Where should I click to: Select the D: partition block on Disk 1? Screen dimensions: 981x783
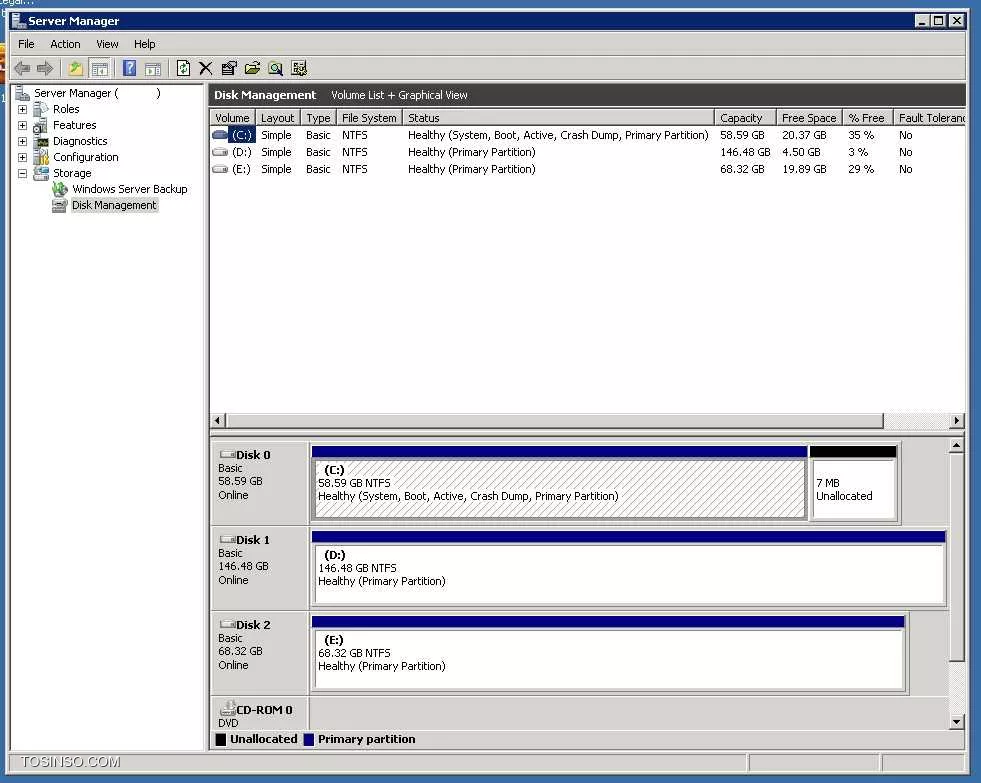tap(628, 568)
